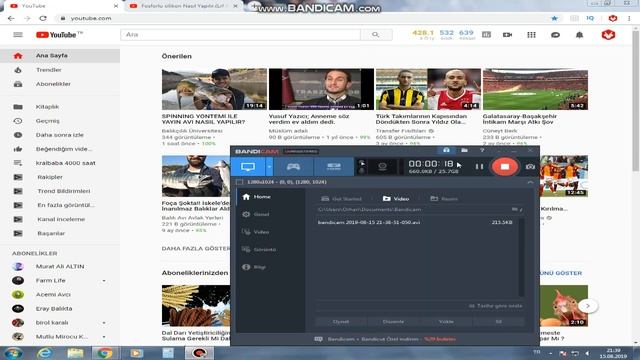Screen dimensions: 640x360
Task: Toggle the webcam overlay icon in Bandicam
Action: [382, 167]
